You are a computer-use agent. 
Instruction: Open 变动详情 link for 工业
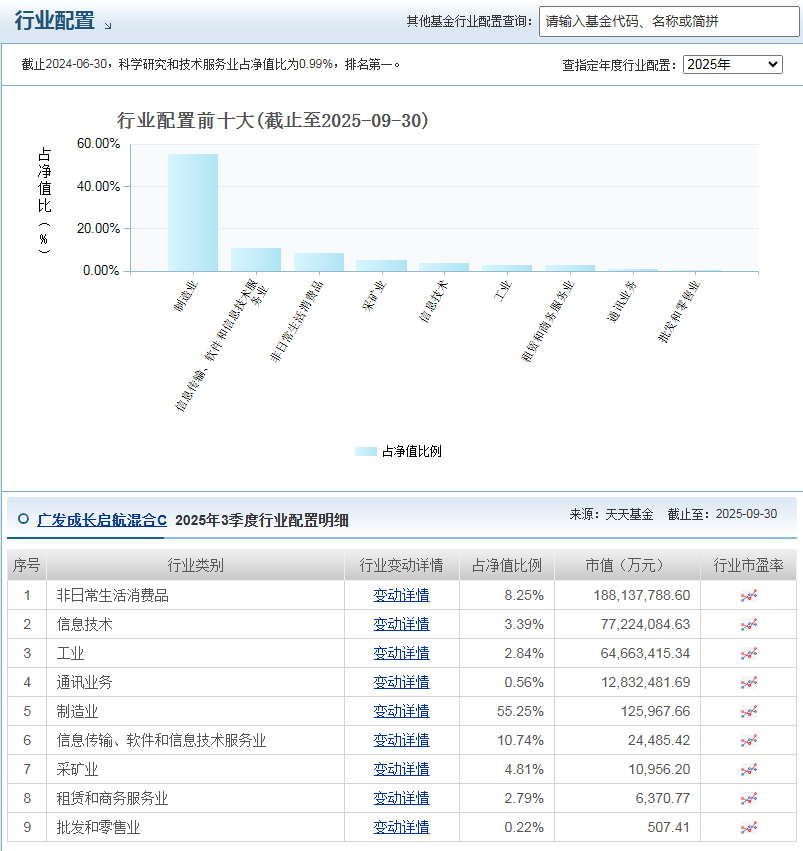tap(402, 653)
